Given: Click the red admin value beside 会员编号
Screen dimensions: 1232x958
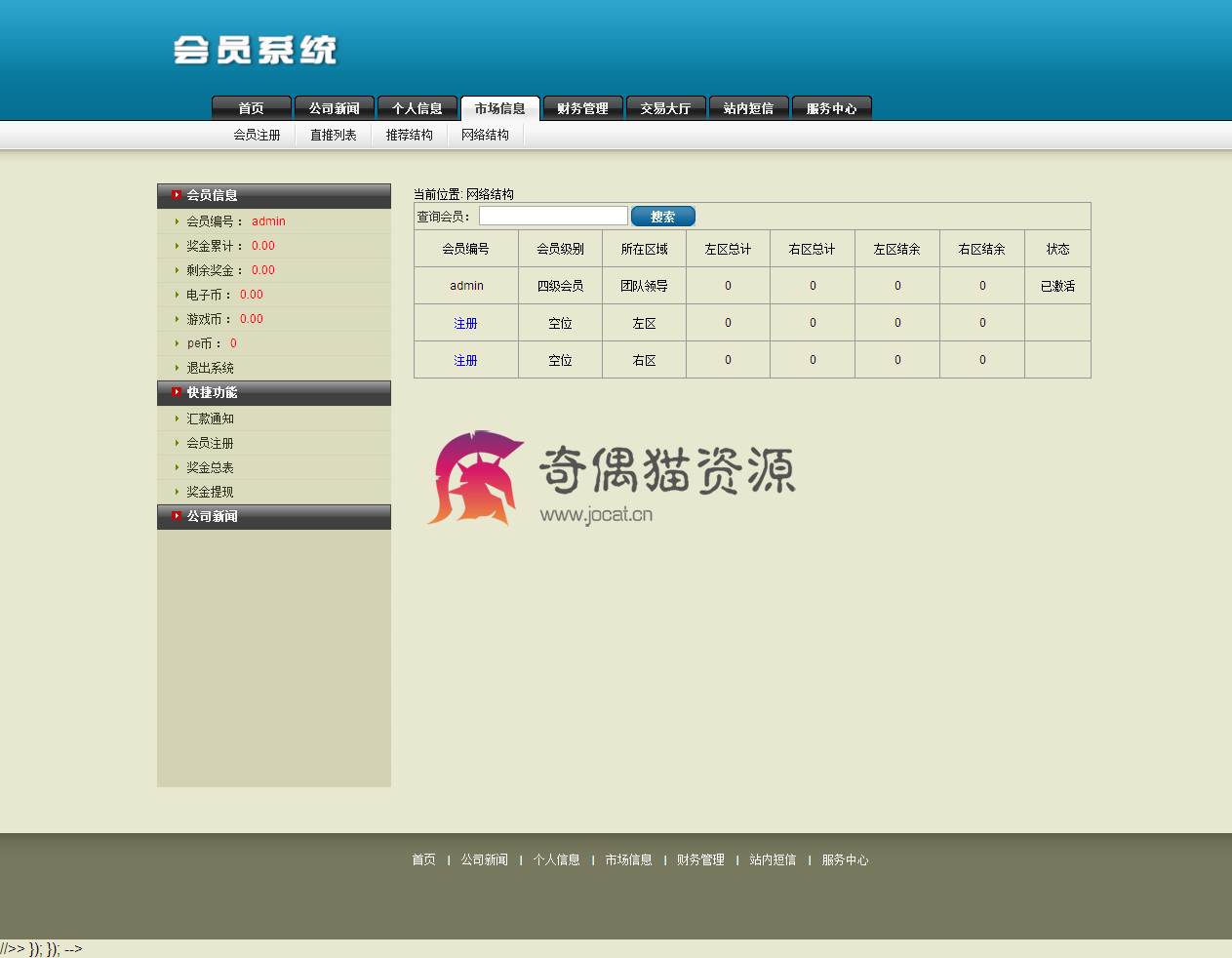Looking at the screenshot, I should coord(268,221).
